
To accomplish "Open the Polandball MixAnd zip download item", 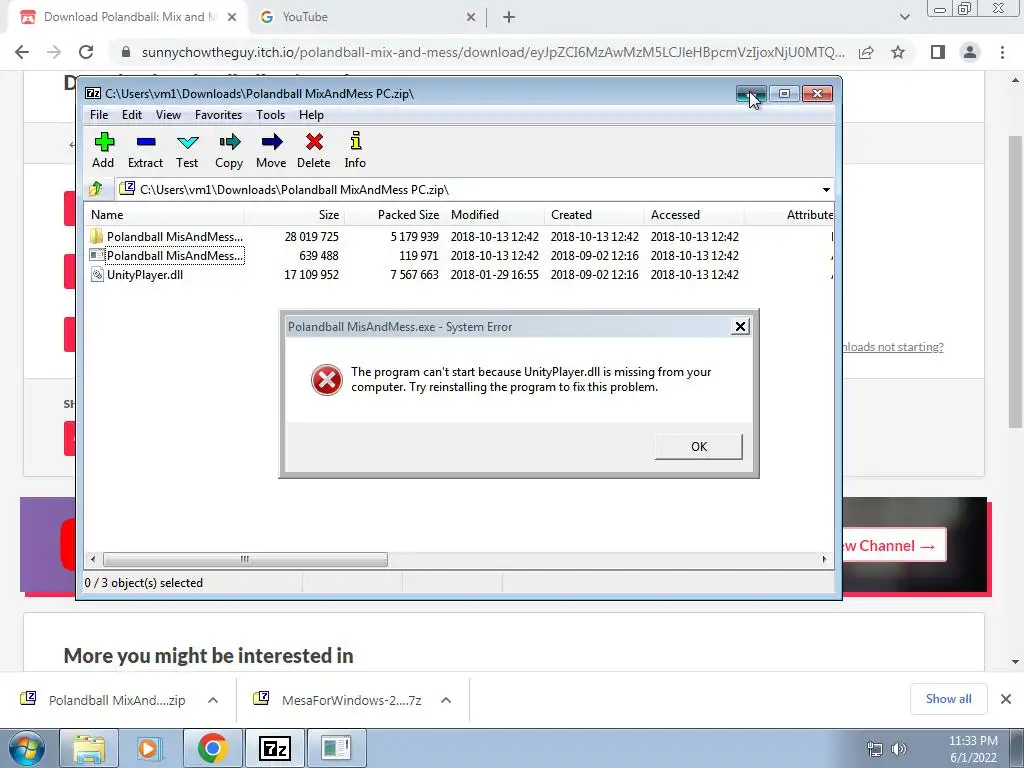I will tap(104, 700).
